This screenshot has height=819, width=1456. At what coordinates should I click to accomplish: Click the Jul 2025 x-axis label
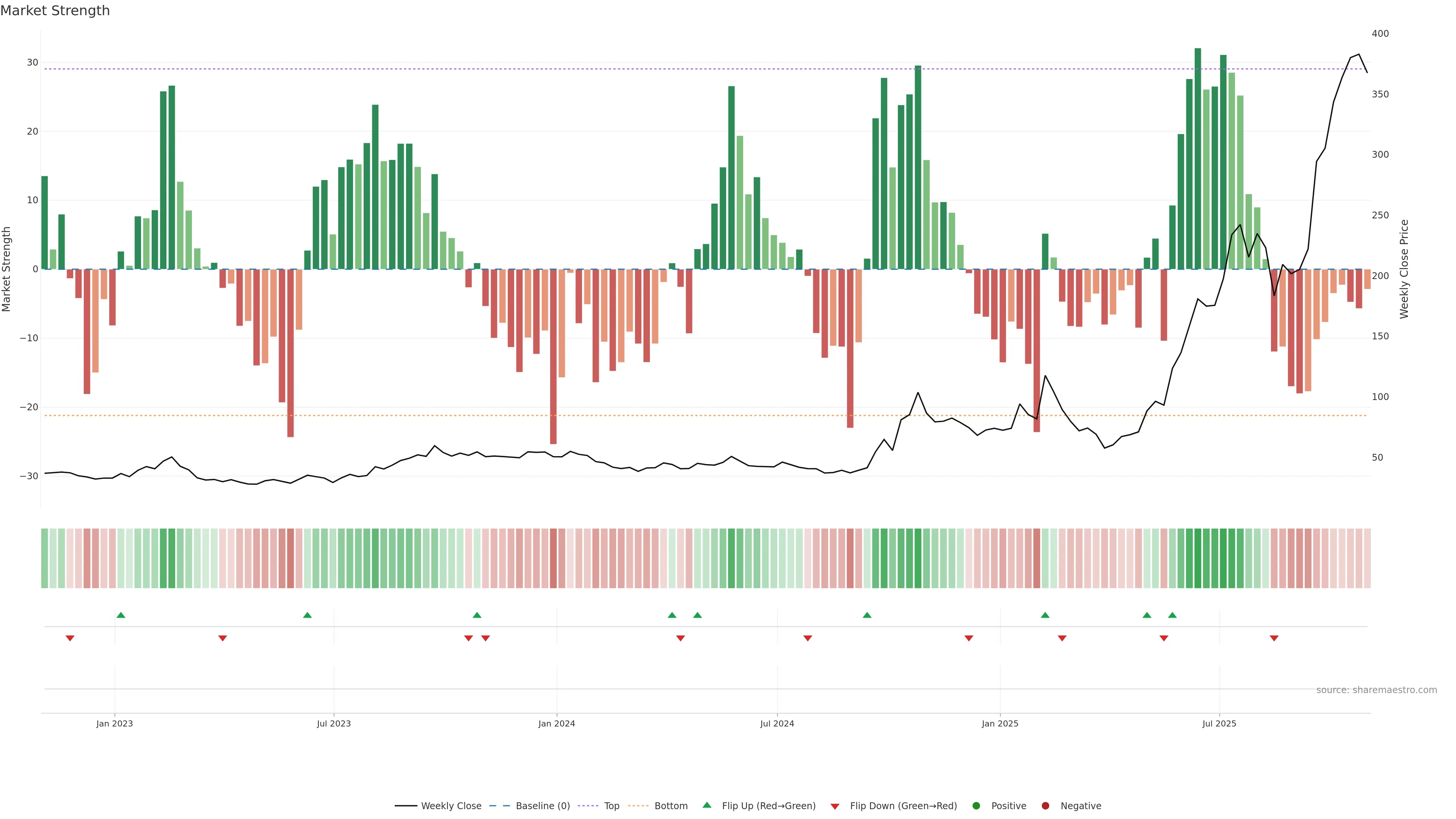(x=1219, y=723)
